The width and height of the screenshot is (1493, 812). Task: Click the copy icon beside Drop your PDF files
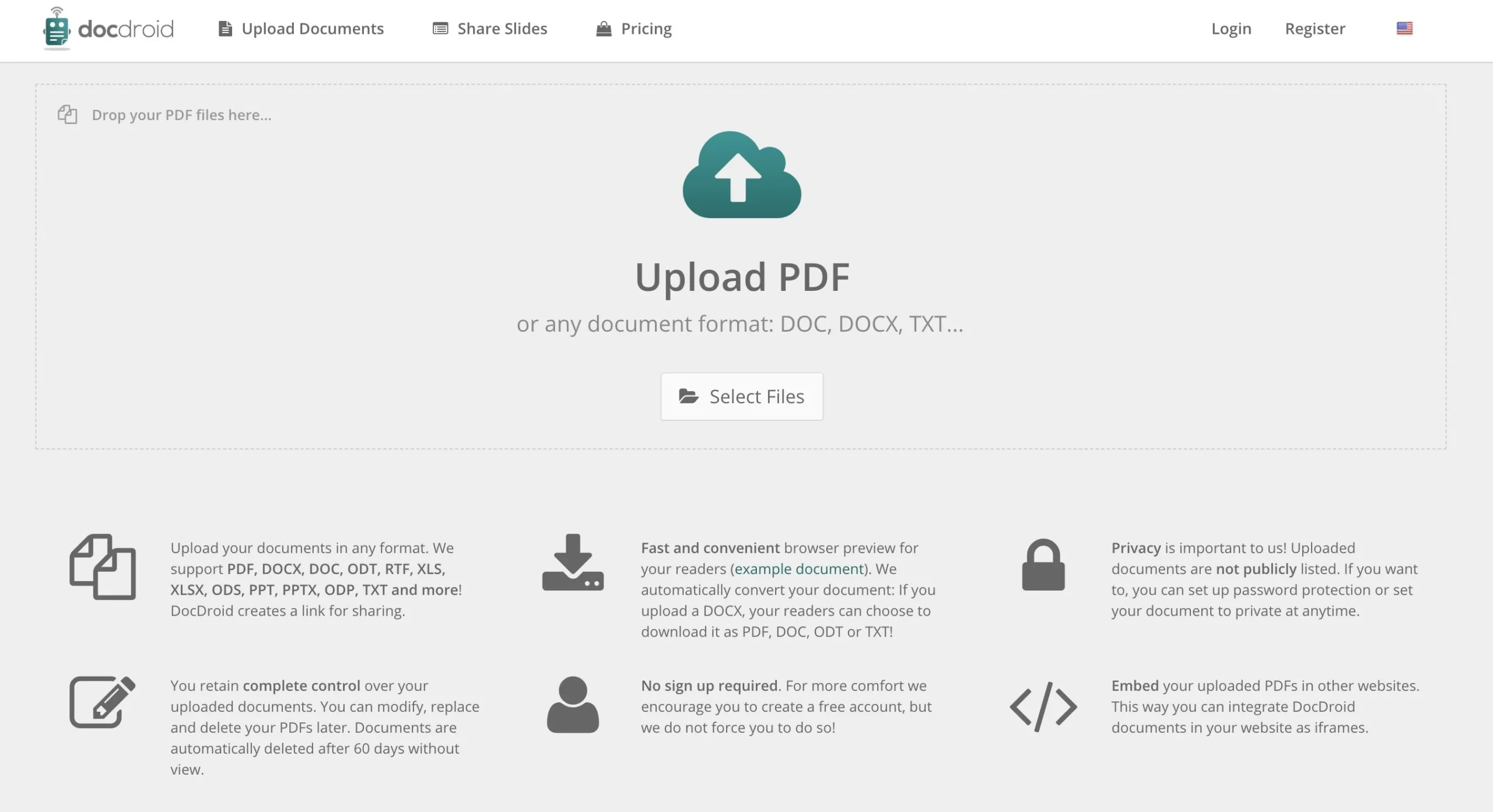point(68,114)
